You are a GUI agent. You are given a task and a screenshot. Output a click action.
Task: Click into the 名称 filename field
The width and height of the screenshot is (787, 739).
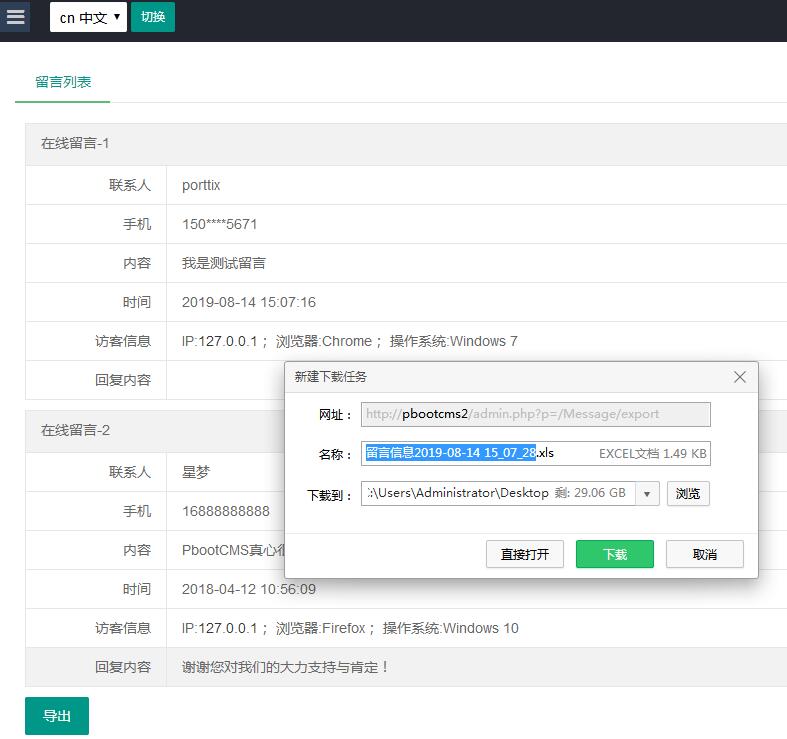tap(536, 453)
